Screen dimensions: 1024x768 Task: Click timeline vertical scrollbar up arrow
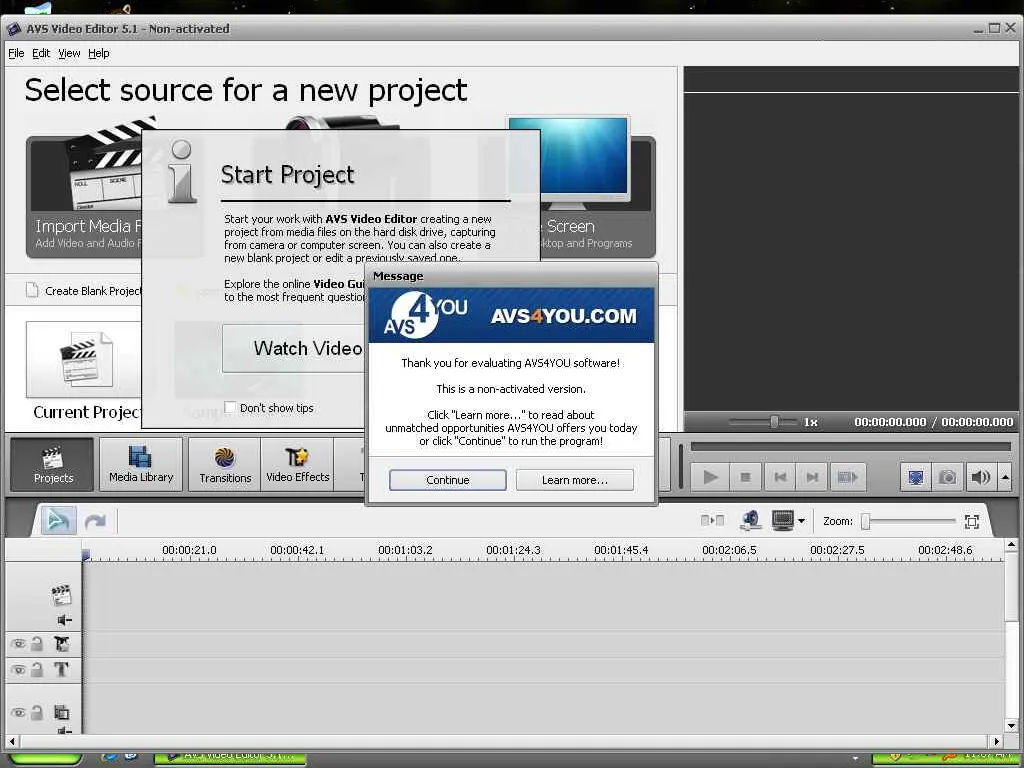1011,545
